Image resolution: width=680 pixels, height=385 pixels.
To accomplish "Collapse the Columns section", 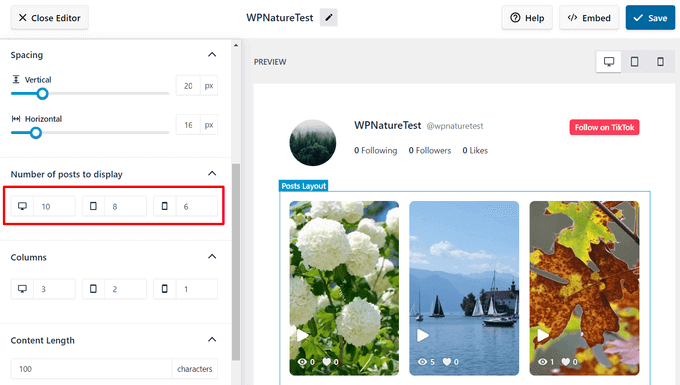I will pos(212,257).
